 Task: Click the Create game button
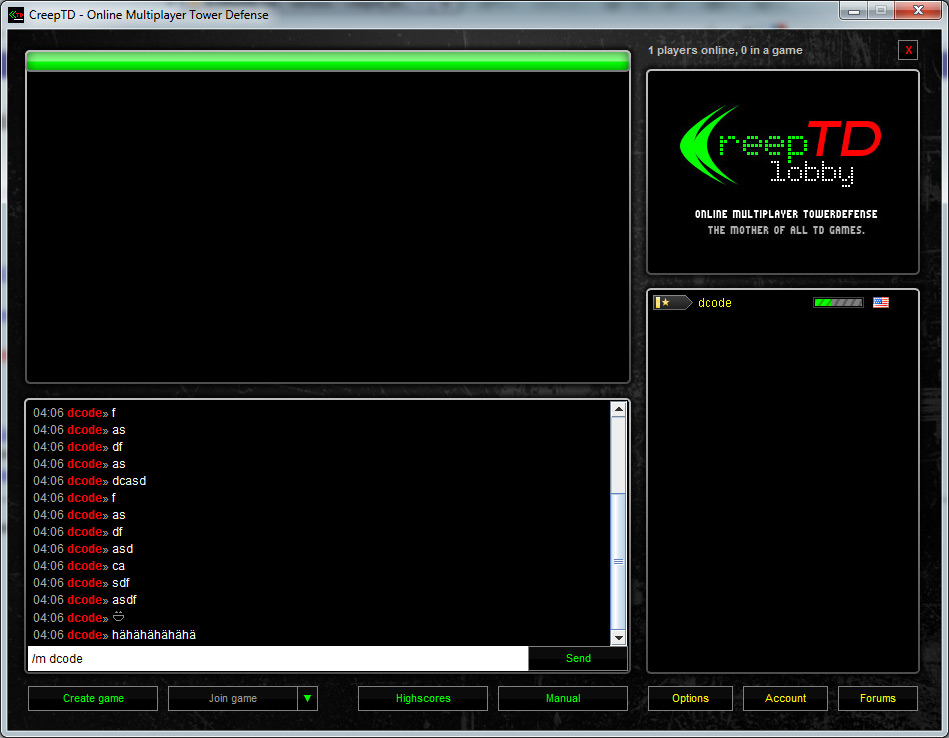coord(93,698)
